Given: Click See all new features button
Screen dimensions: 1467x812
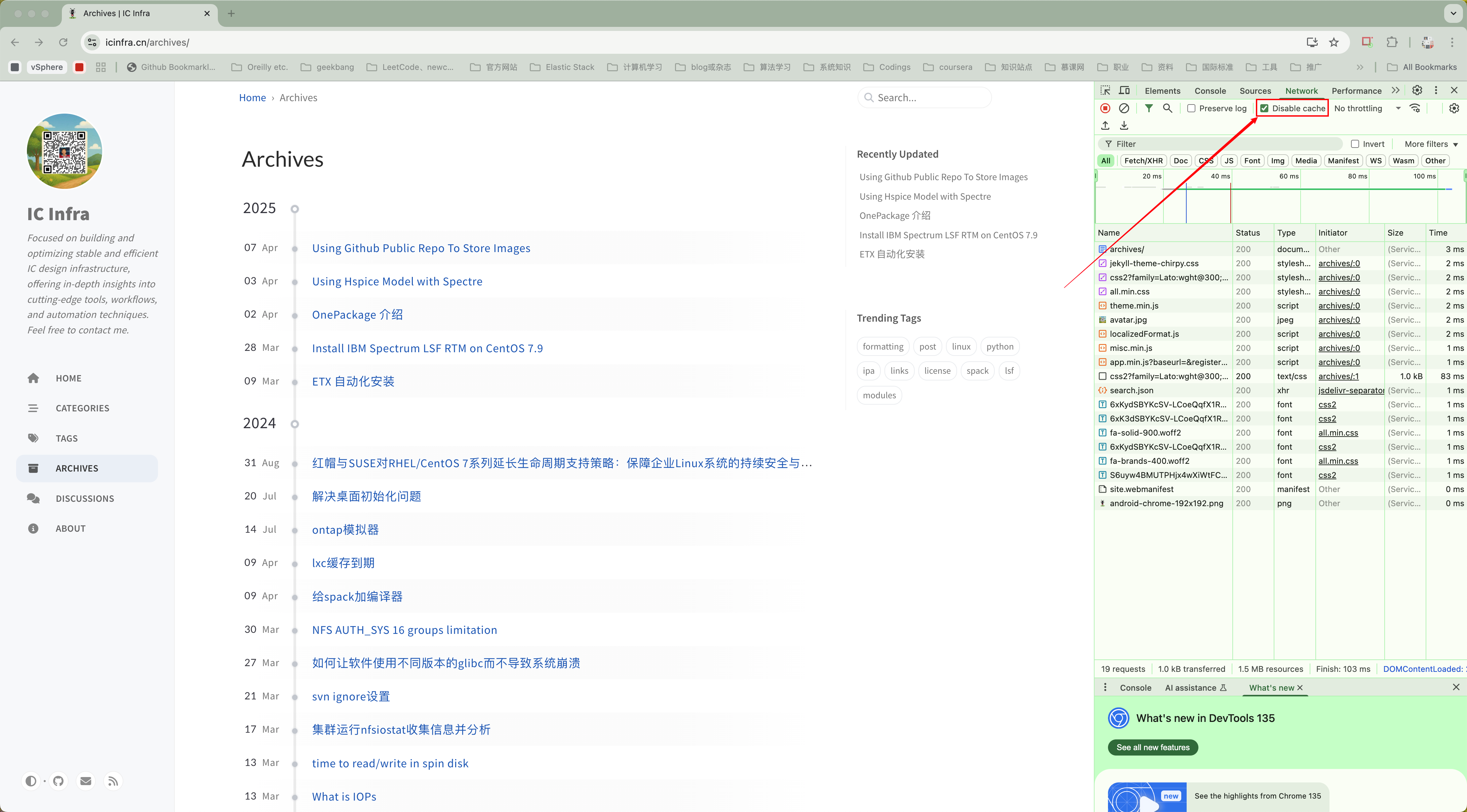Looking at the screenshot, I should (x=1153, y=747).
